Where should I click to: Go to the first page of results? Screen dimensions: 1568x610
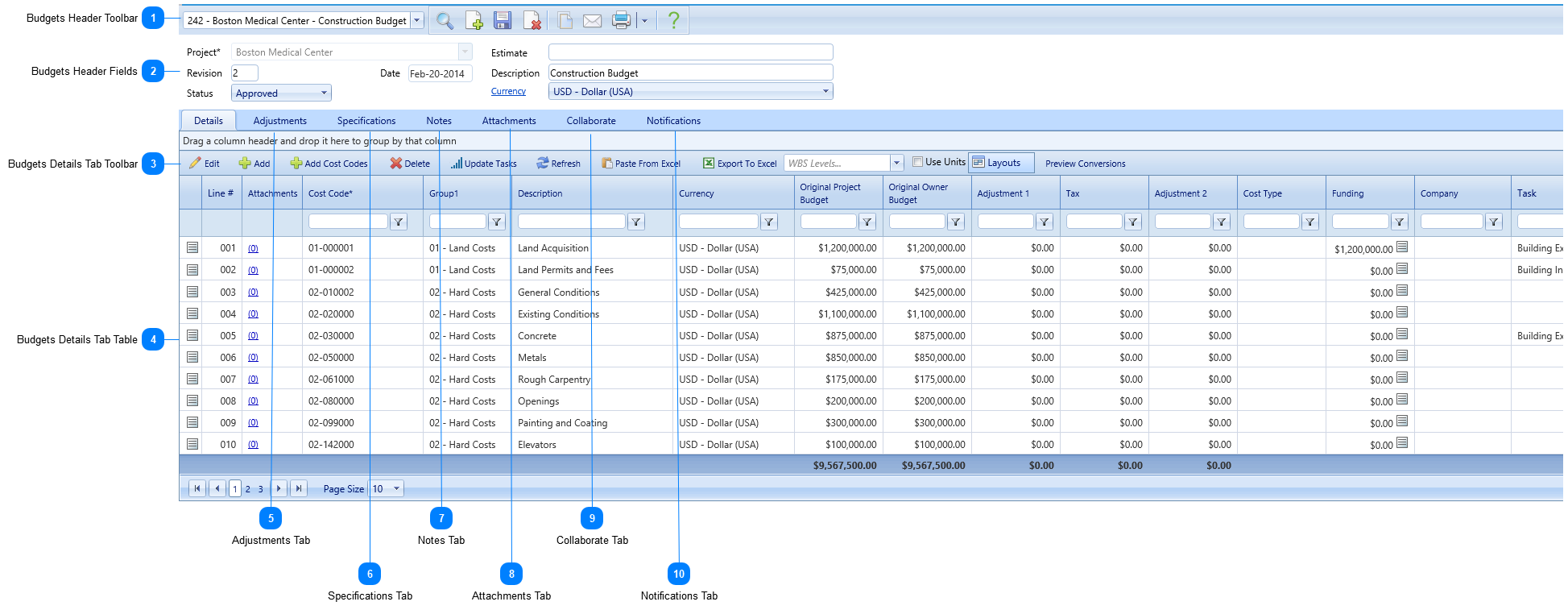coord(197,488)
